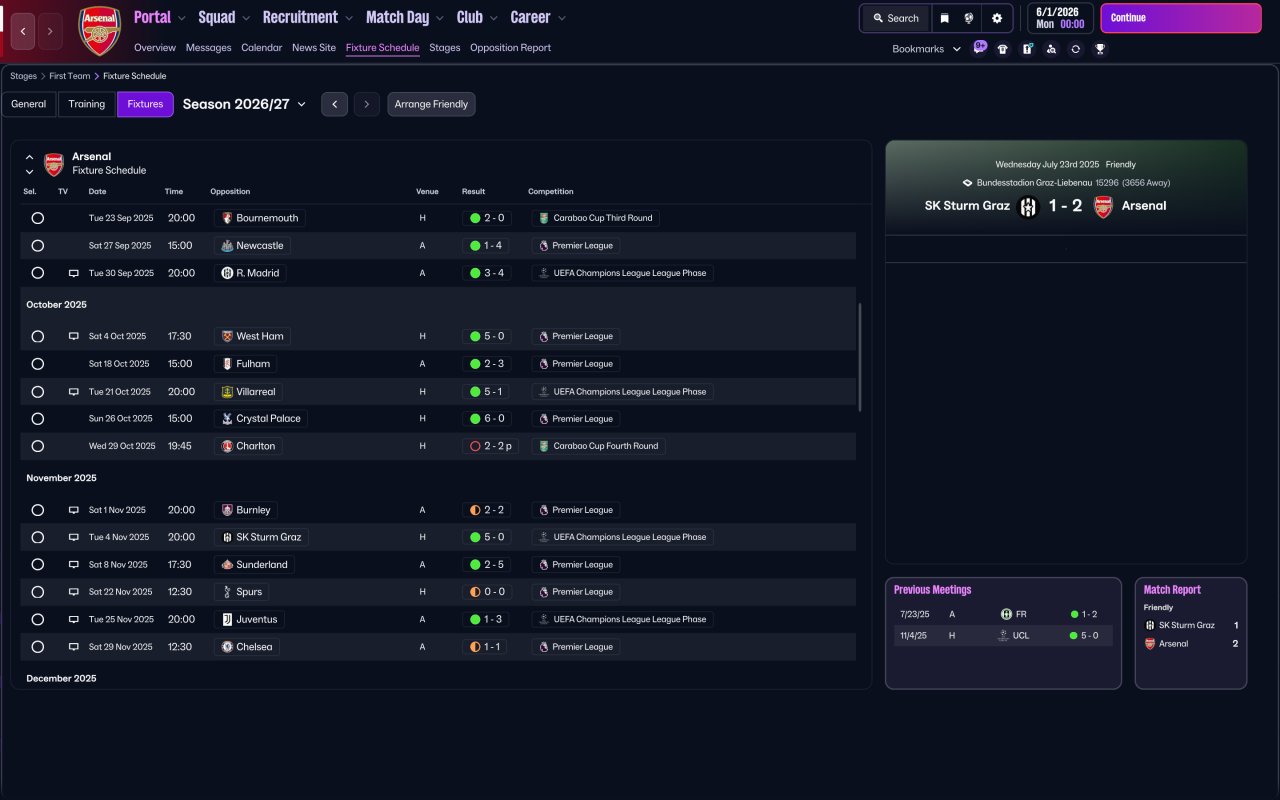Open the settings gear icon

point(997,18)
